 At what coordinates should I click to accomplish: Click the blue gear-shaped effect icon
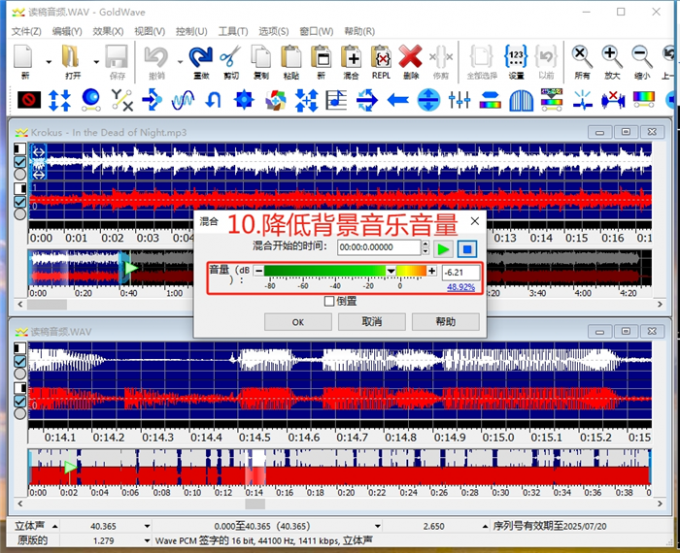(244, 100)
